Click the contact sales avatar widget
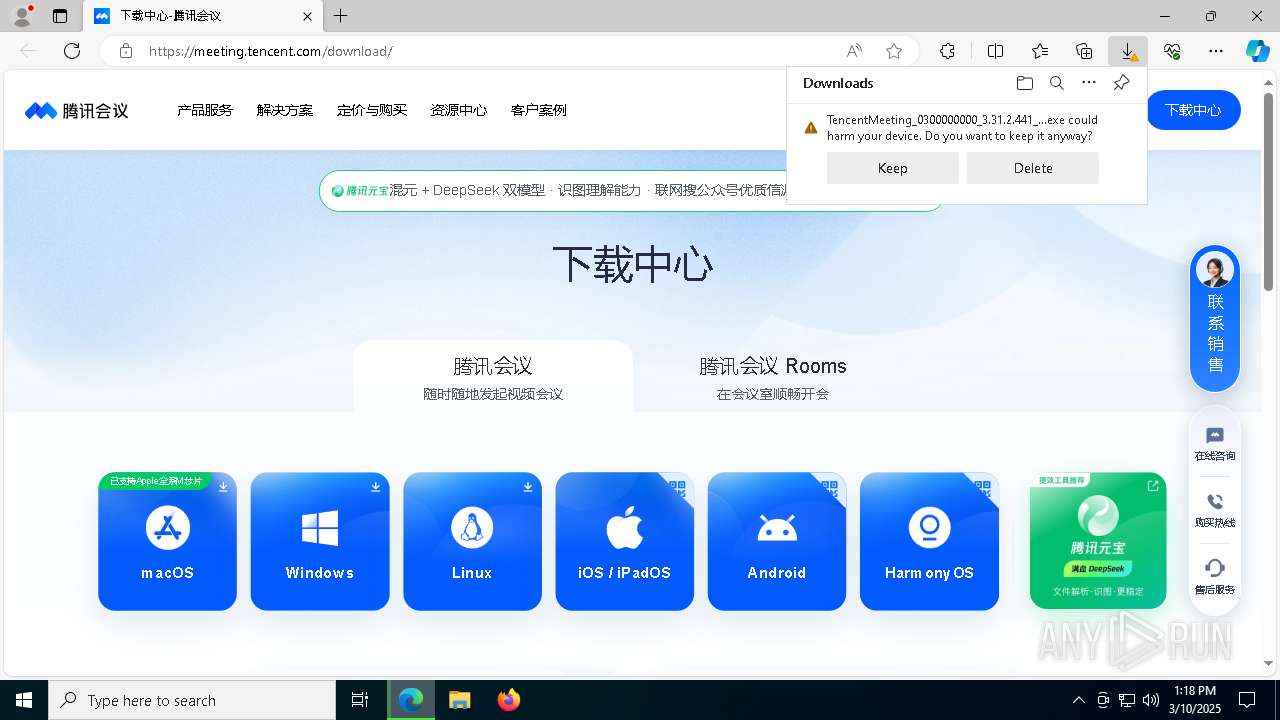This screenshot has width=1280, height=720. (x=1215, y=318)
